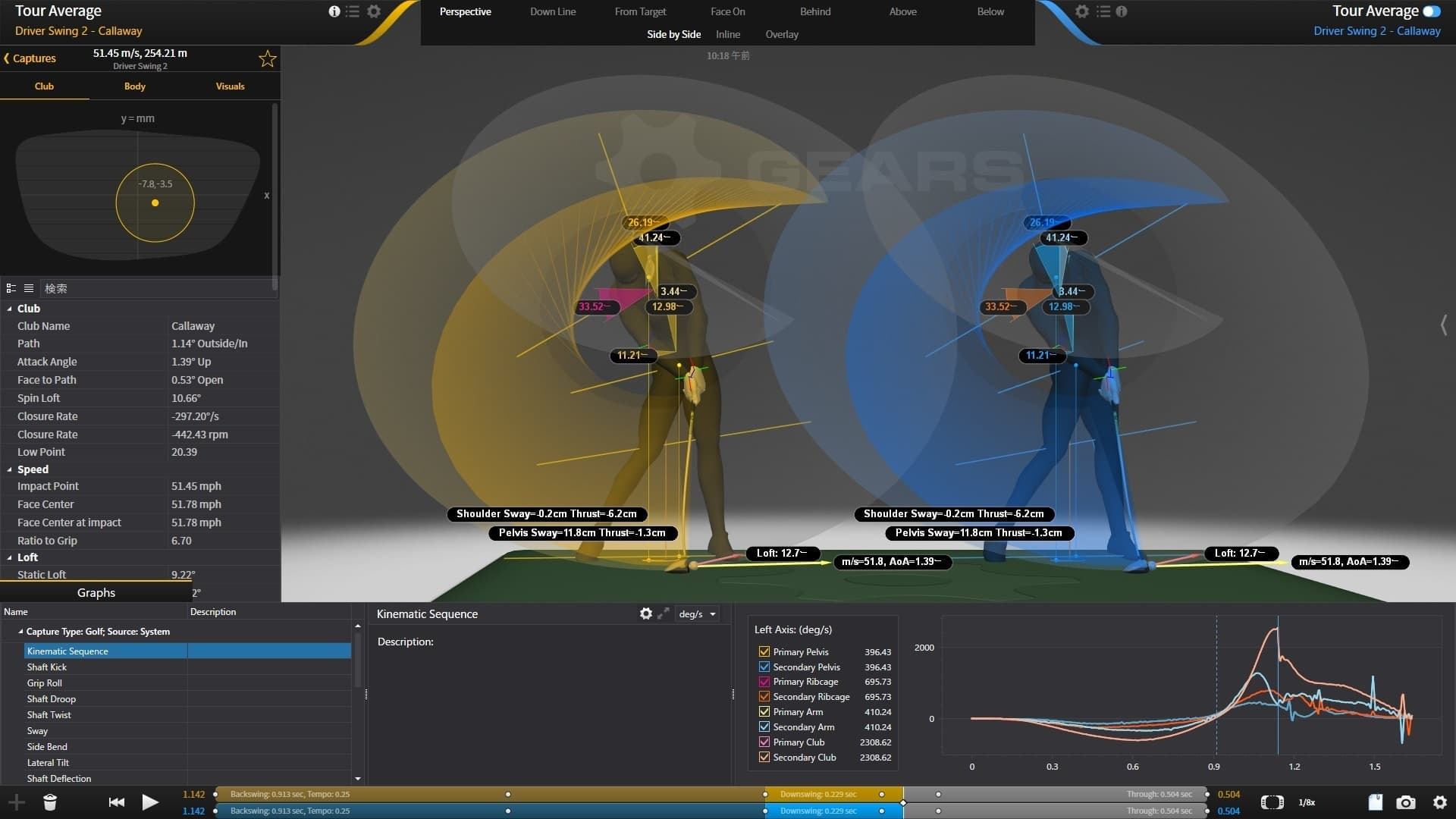Toggle the Tour Average switch
Screen dimensions: 1456x819
1432,11
